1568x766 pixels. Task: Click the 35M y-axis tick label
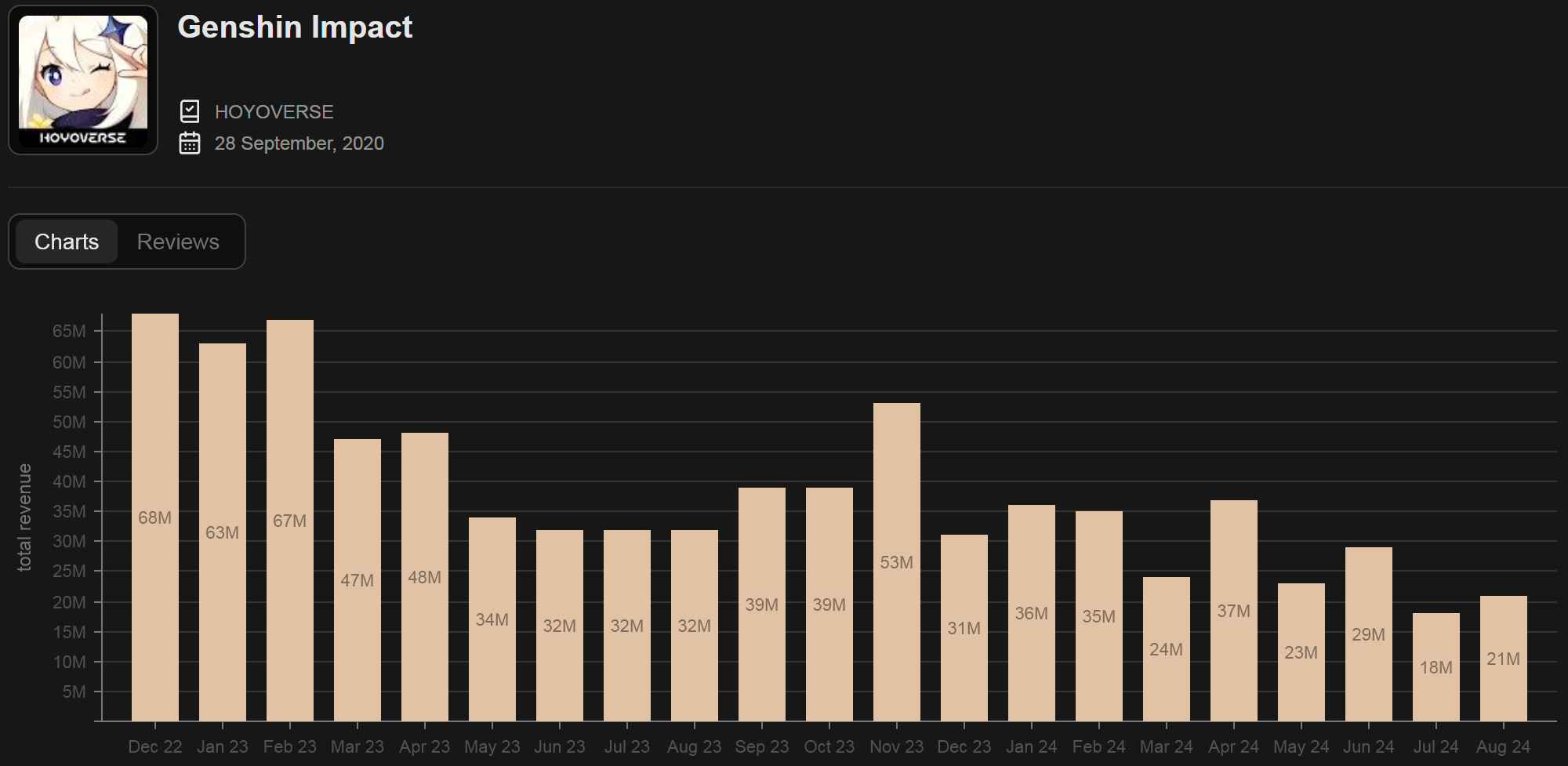(69, 511)
